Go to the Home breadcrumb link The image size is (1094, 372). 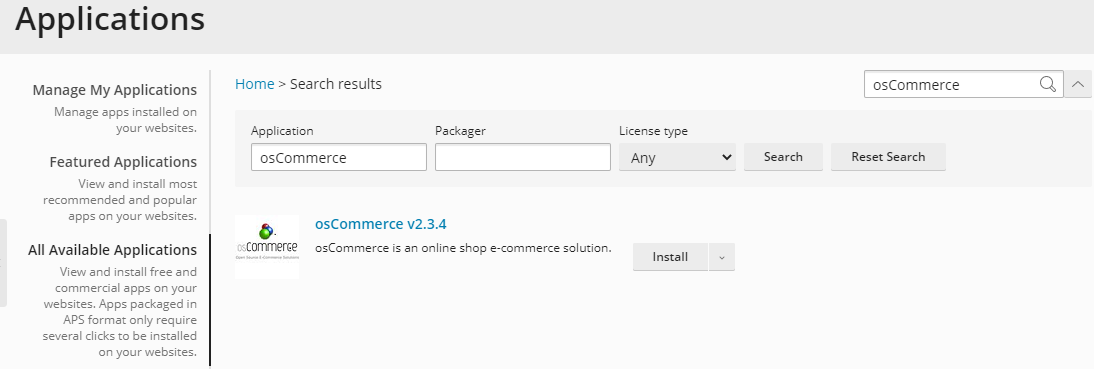click(x=254, y=84)
